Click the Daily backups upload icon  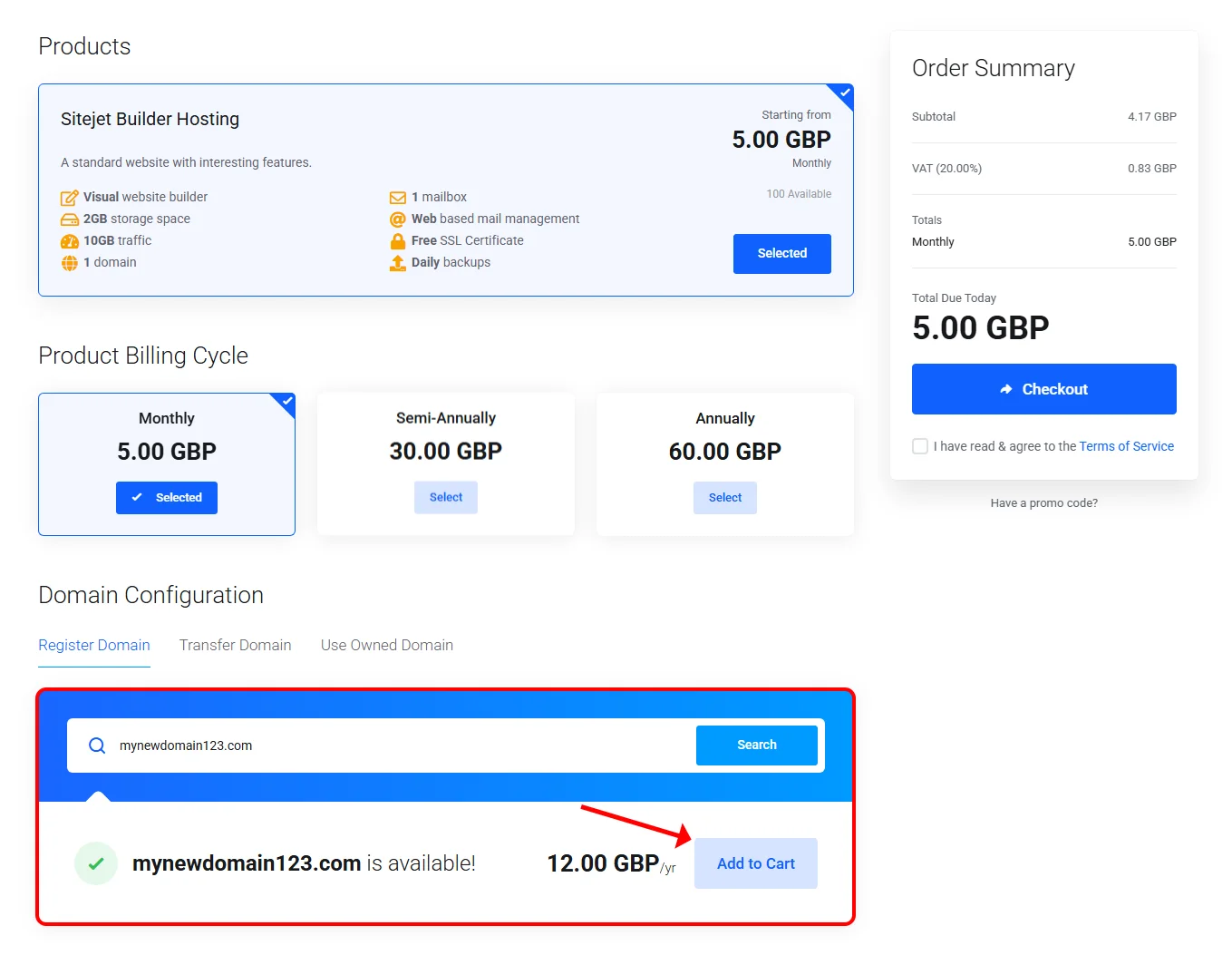coord(397,263)
